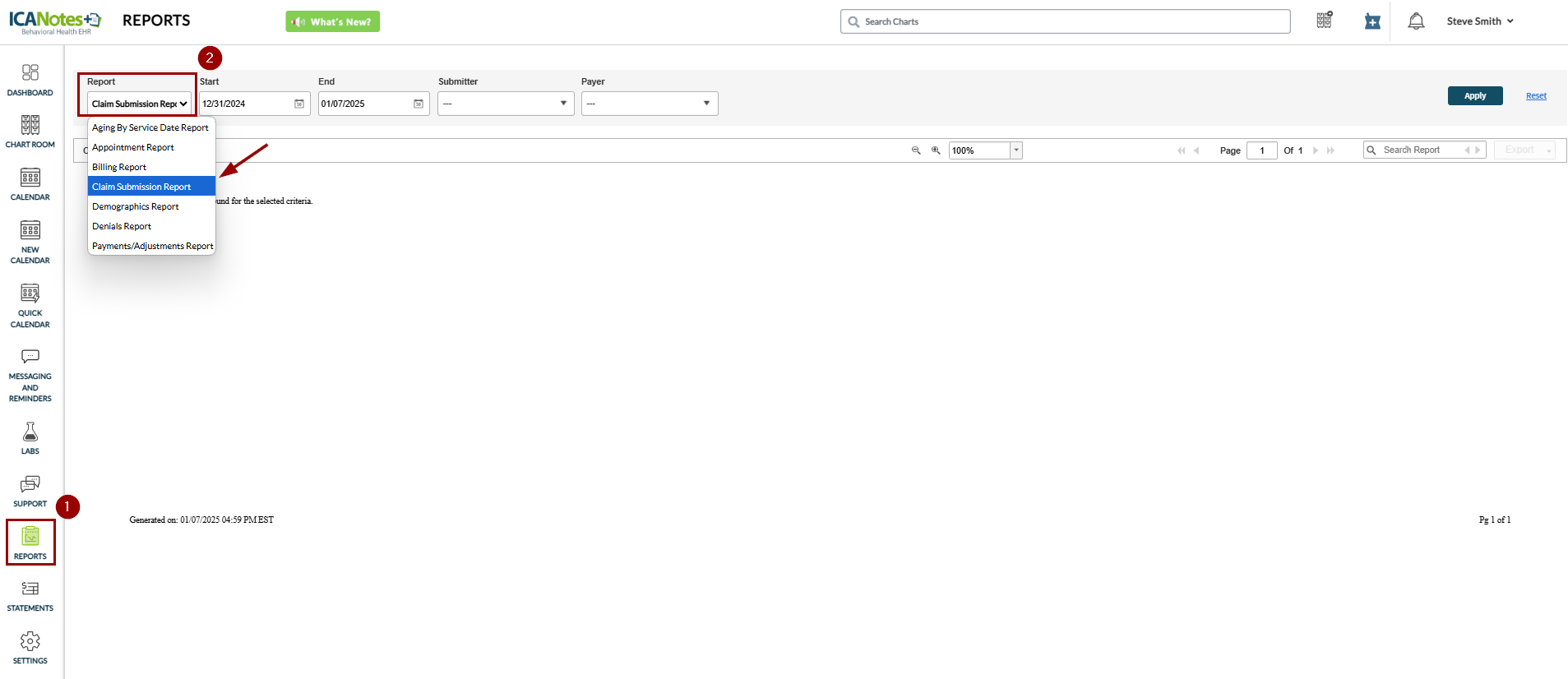
Task: Zoom in the report view
Action: [936, 150]
